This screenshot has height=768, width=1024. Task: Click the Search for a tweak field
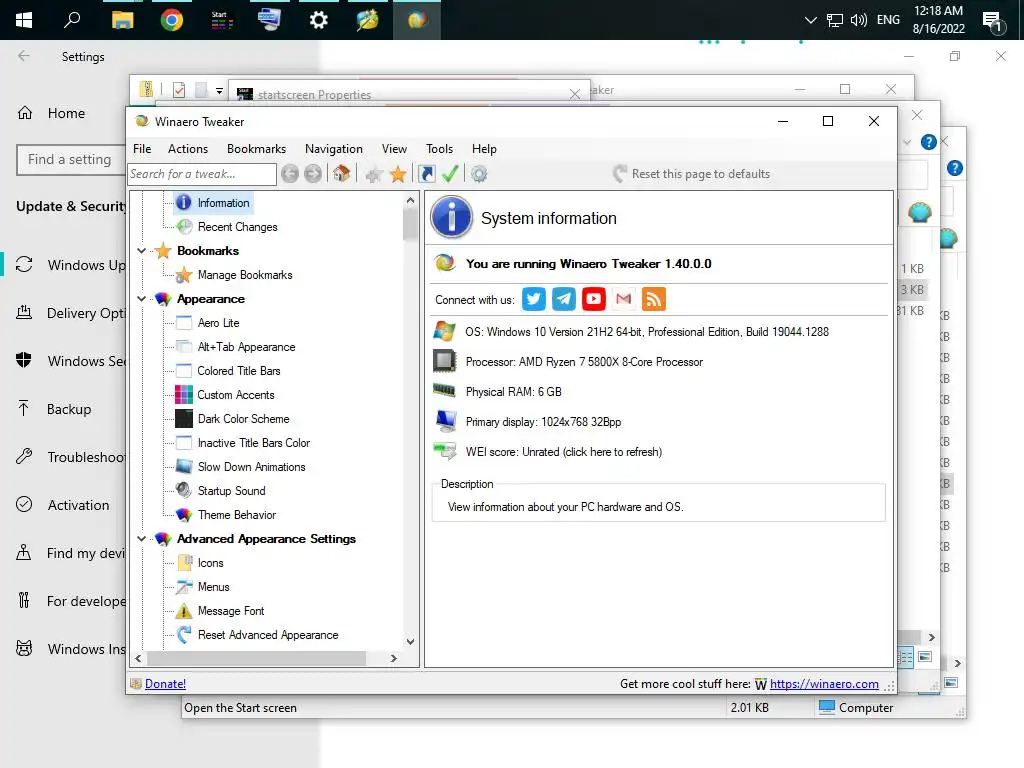click(x=202, y=174)
